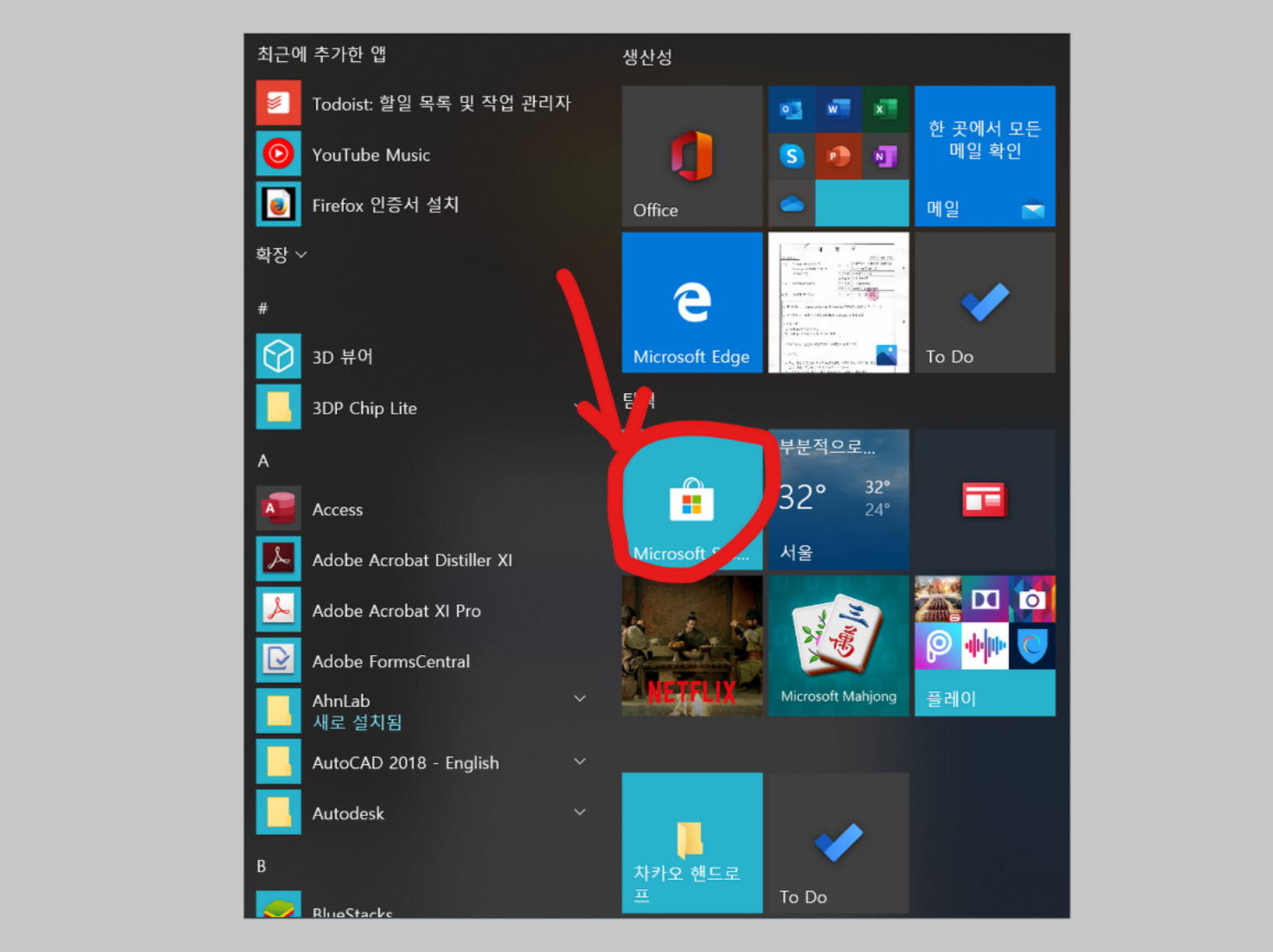1273x952 pixels.
Task: Open the 플레이 folder tile
Action: 985,646
